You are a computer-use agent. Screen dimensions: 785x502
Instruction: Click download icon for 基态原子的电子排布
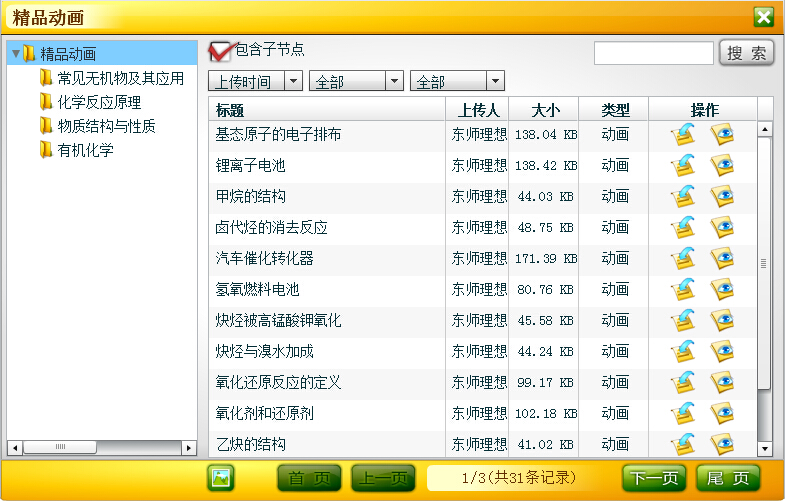click(683, 134)
